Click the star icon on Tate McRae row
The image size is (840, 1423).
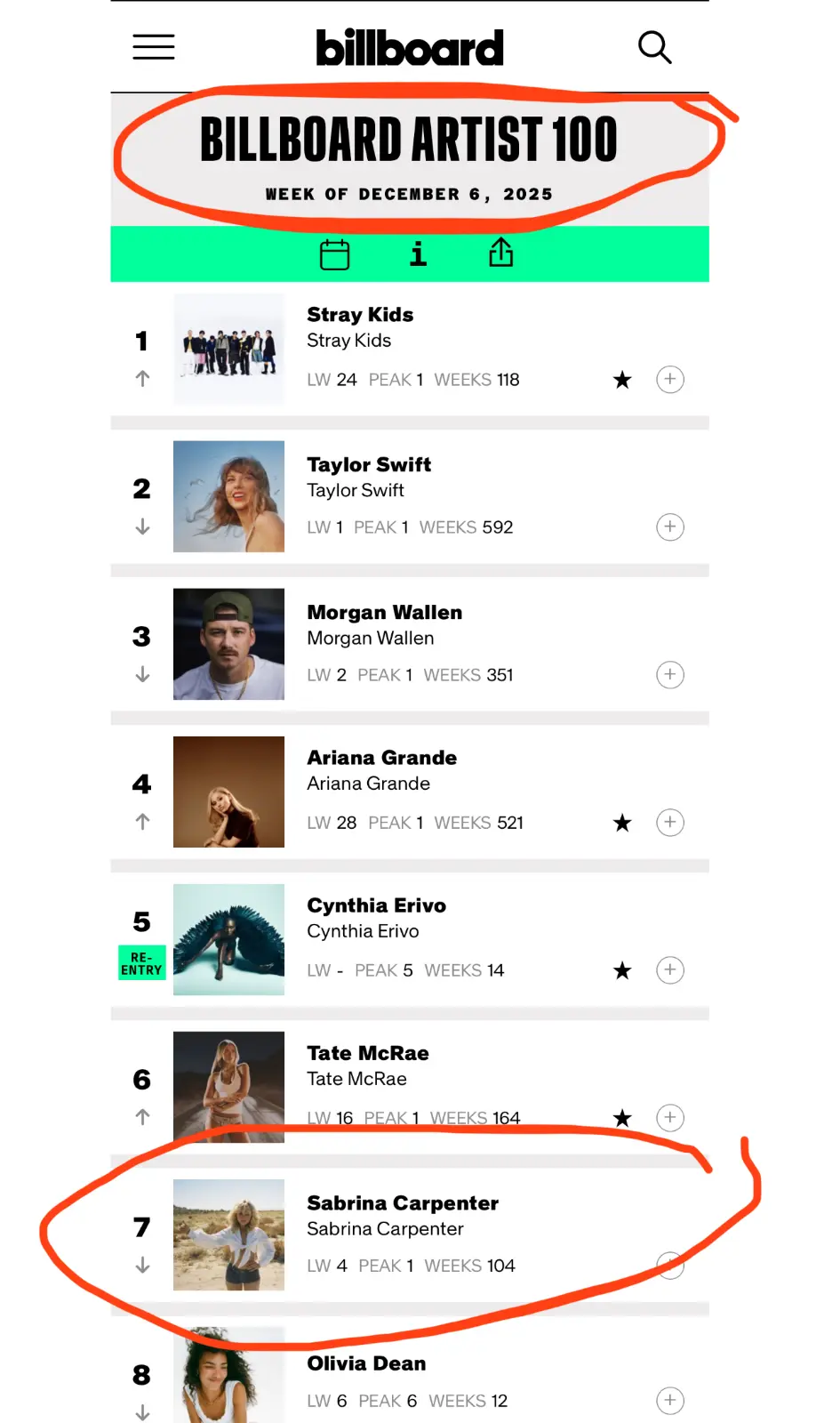tap(622, 1118)
